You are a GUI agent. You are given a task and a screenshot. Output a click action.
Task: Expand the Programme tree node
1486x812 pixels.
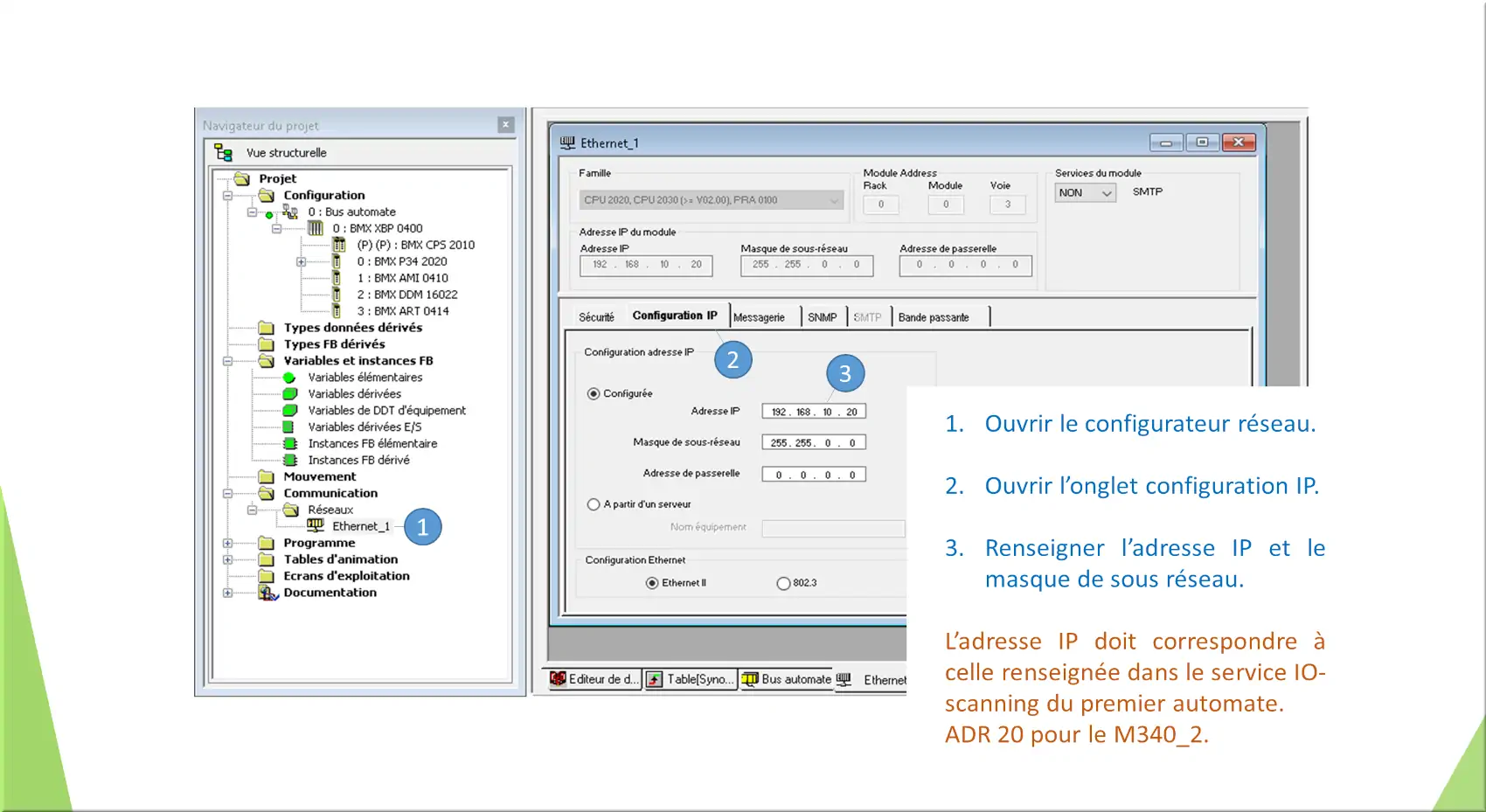tap(228, 543)
